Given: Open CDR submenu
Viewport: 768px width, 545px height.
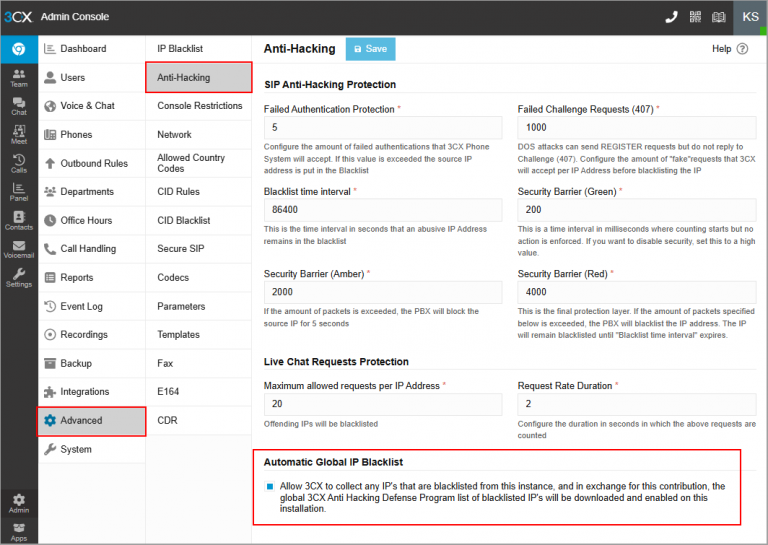Looking at the screenshot, I should coord(198,421).
